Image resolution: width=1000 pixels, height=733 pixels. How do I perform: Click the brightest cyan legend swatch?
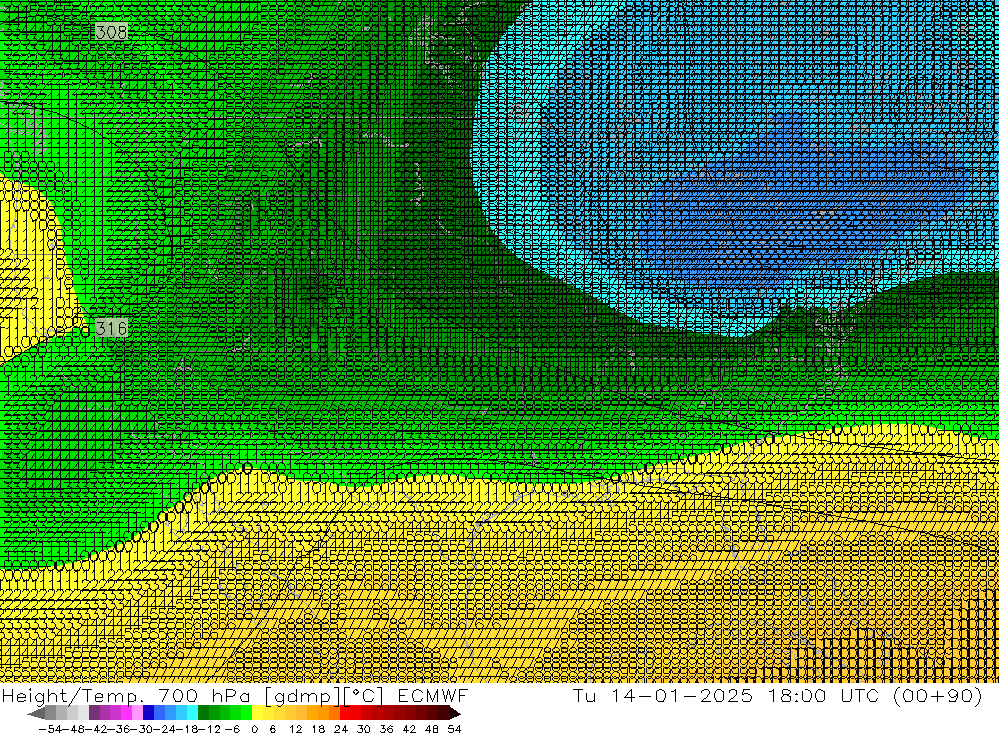(192, 713)
